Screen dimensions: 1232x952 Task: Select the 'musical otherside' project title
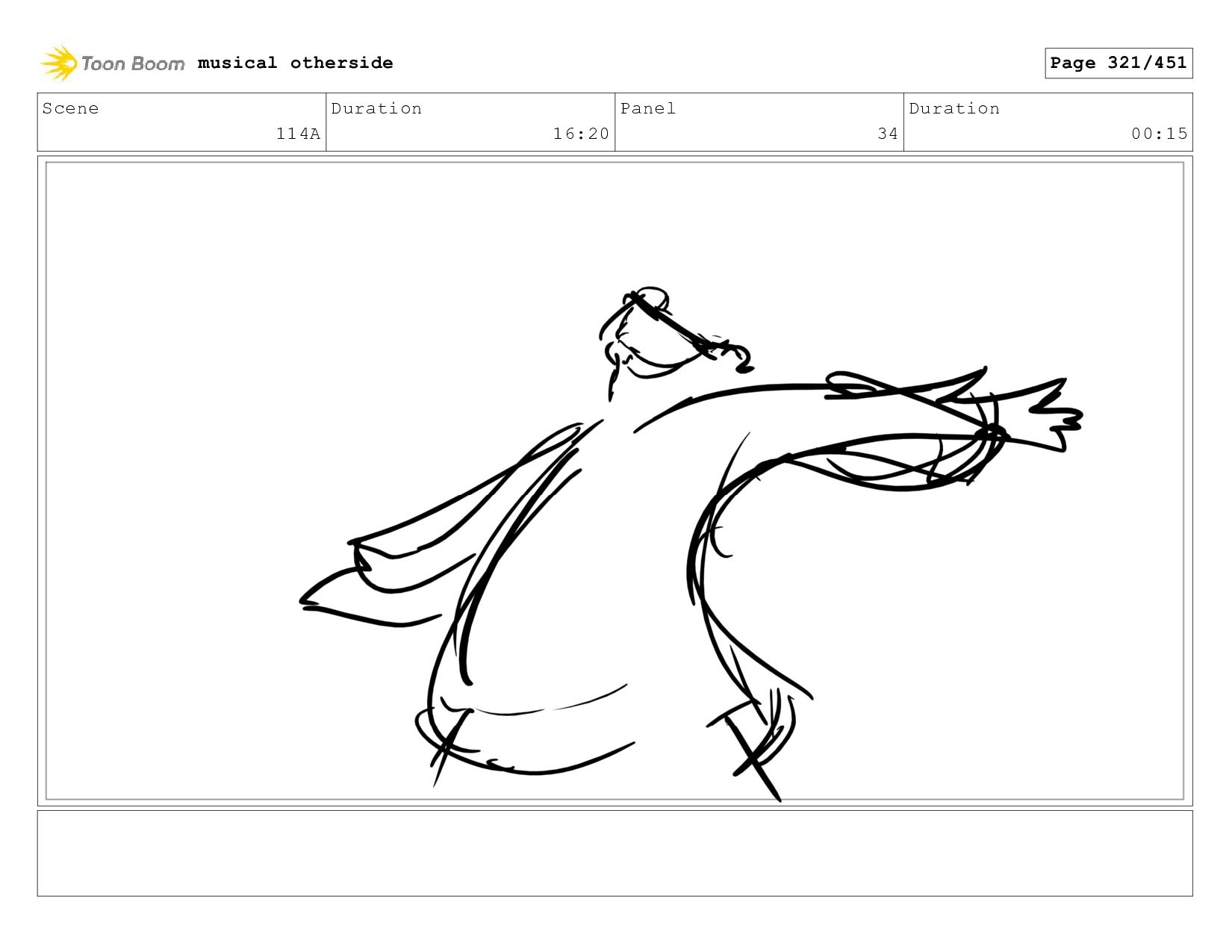(295, 63)
